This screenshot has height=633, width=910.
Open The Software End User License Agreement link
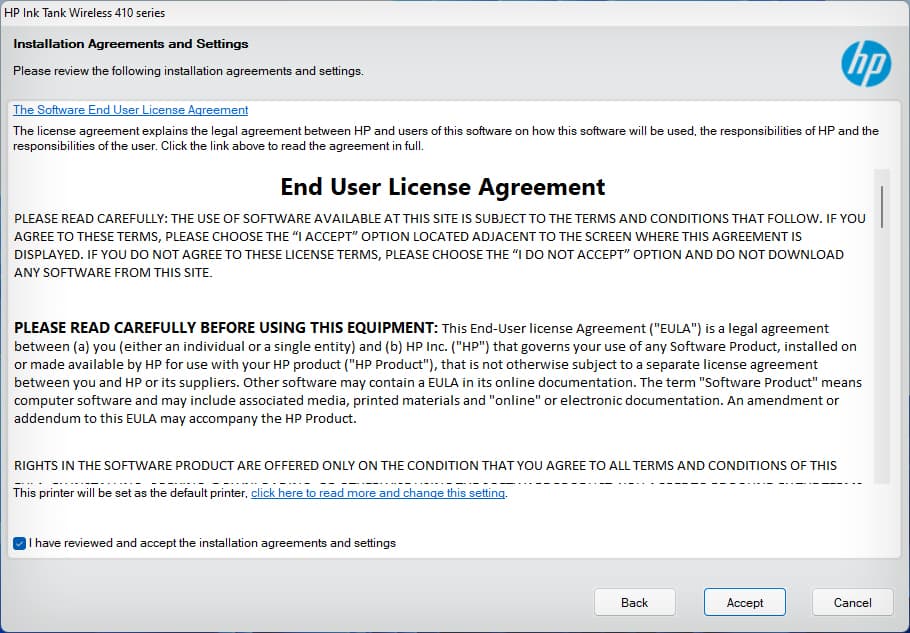click(x=131, y=110)
